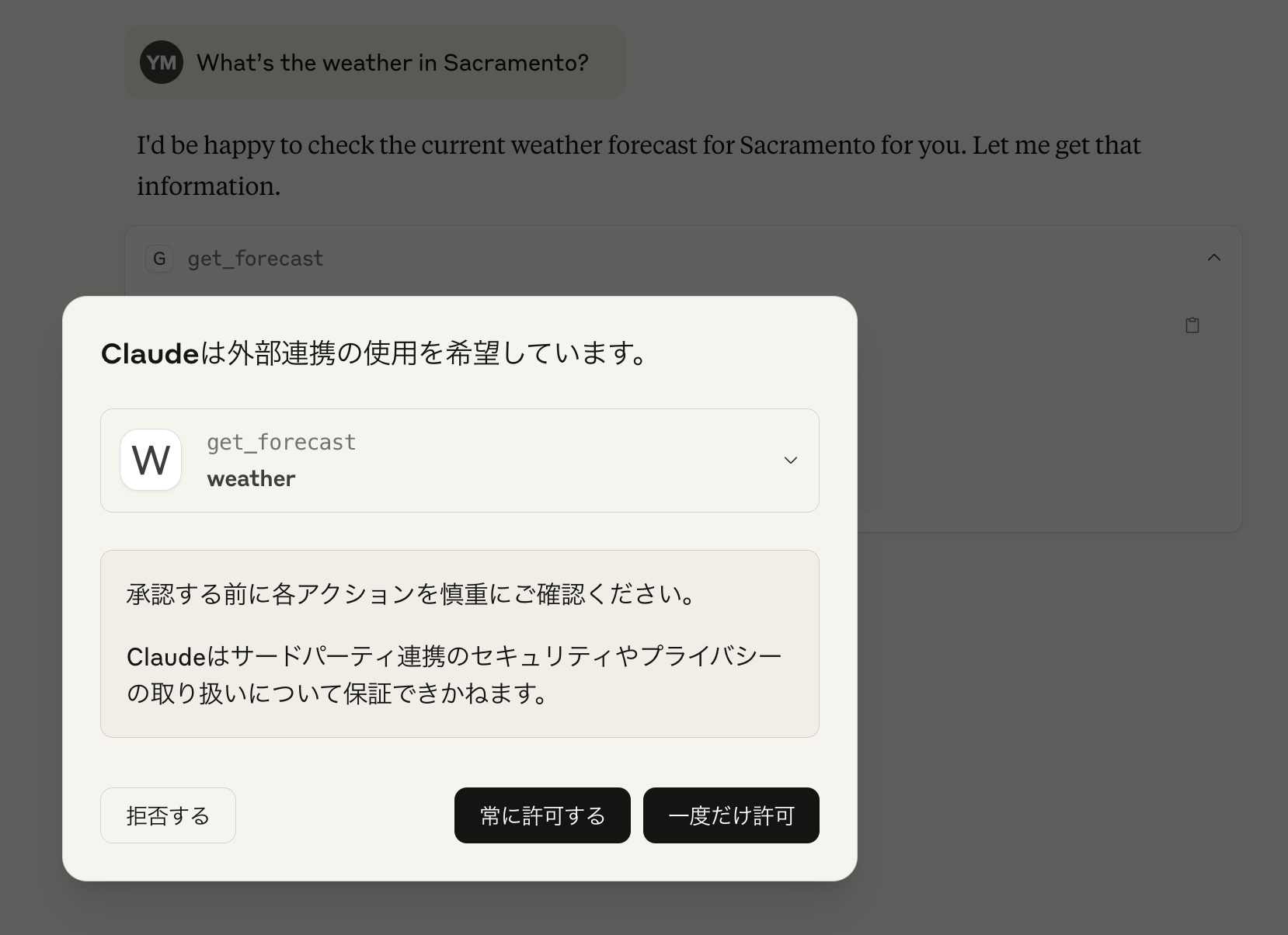Image resolution: width=1288 pixels, height=935 pixels.
Task: Click get_forecast text in the background panel
Action: [x=256, y=259]
